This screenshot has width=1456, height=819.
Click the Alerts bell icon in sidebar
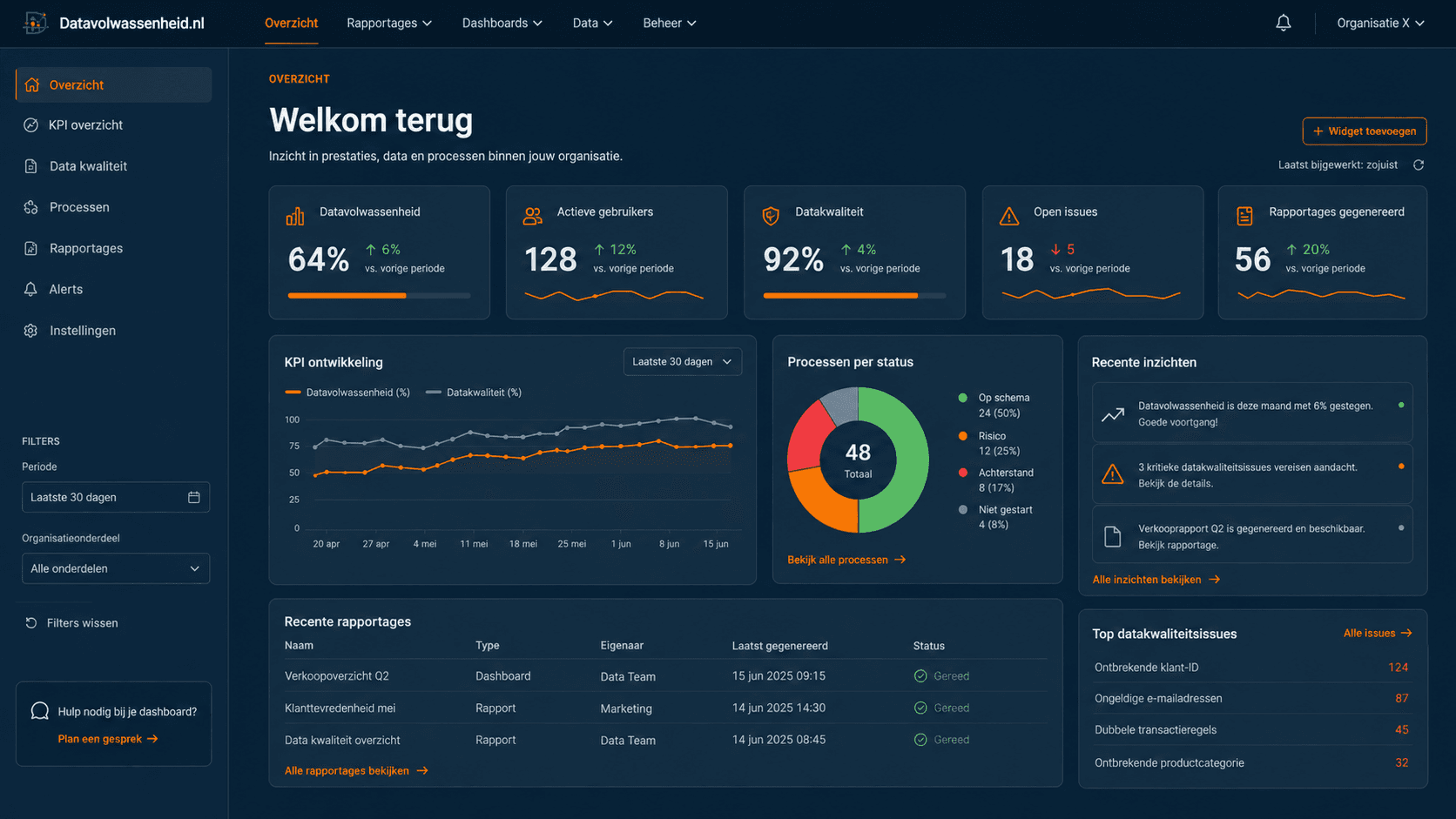(x=30, y=289)
